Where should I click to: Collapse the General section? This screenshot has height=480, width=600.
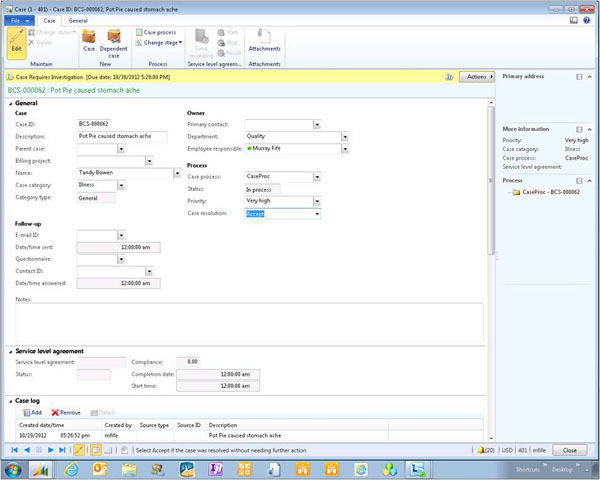pos(11,102)
